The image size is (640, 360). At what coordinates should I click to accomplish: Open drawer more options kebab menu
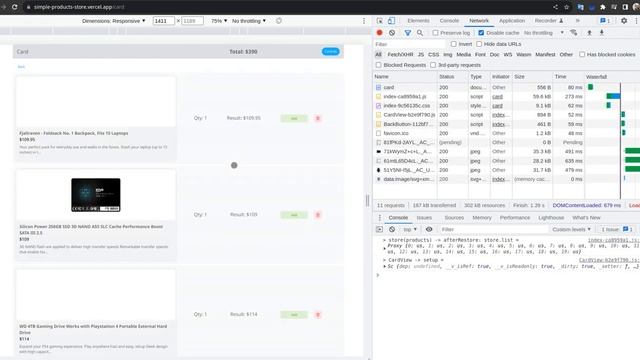pos(380,218)
